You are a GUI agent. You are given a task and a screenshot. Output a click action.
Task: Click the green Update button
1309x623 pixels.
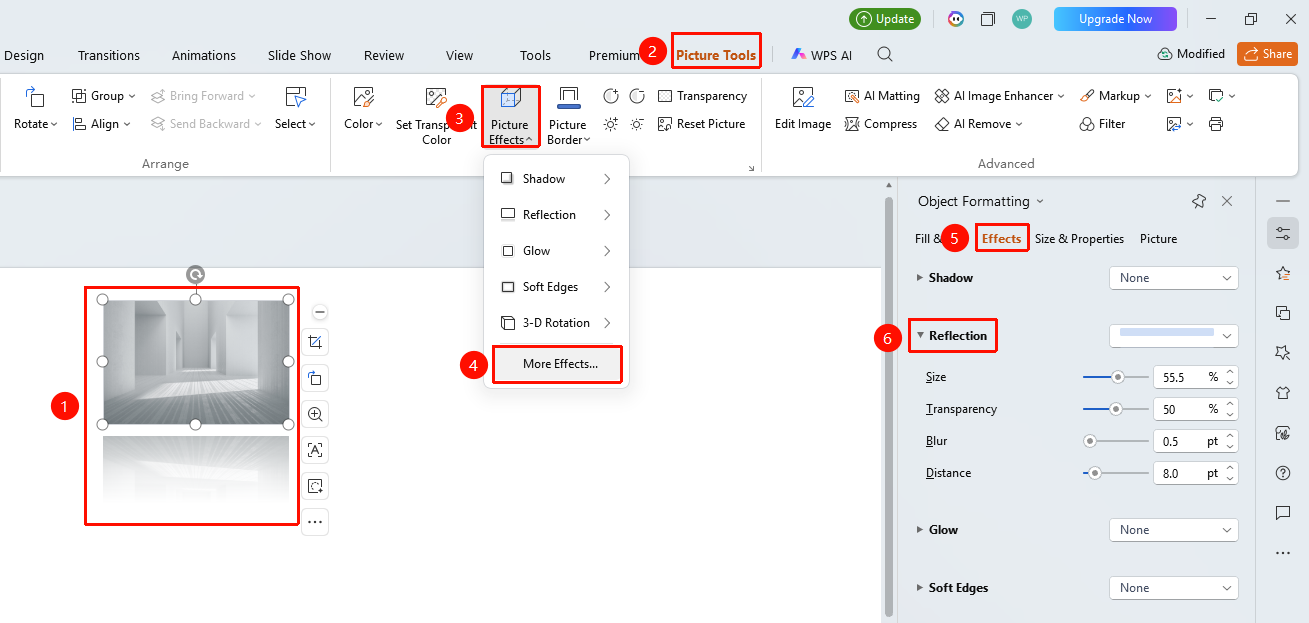885,19
